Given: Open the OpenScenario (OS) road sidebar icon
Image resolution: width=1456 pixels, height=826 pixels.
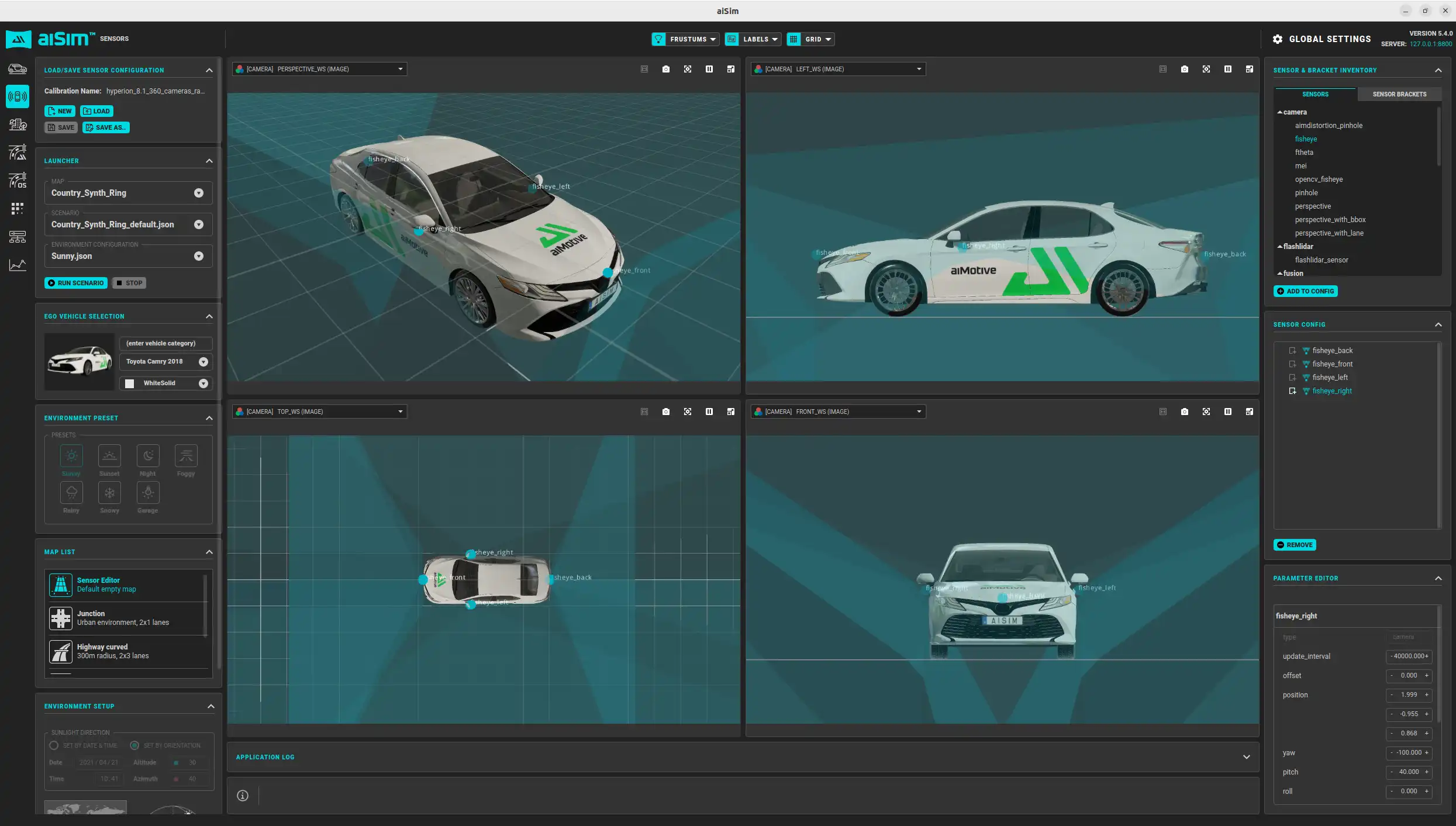Looking at the screenshot, I should tap(18, 180).
